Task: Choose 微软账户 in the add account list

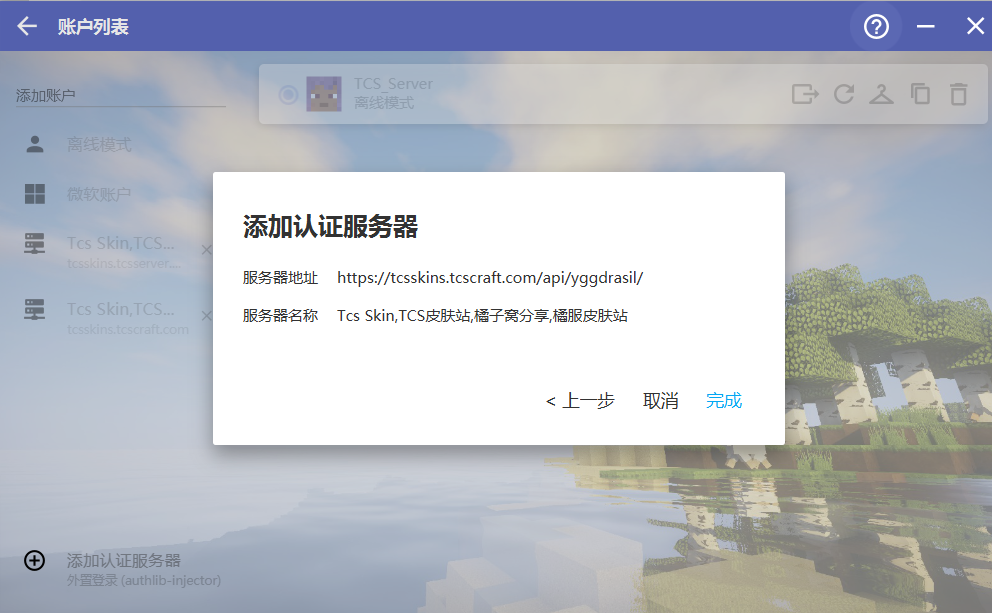Action: coord(99,194)
